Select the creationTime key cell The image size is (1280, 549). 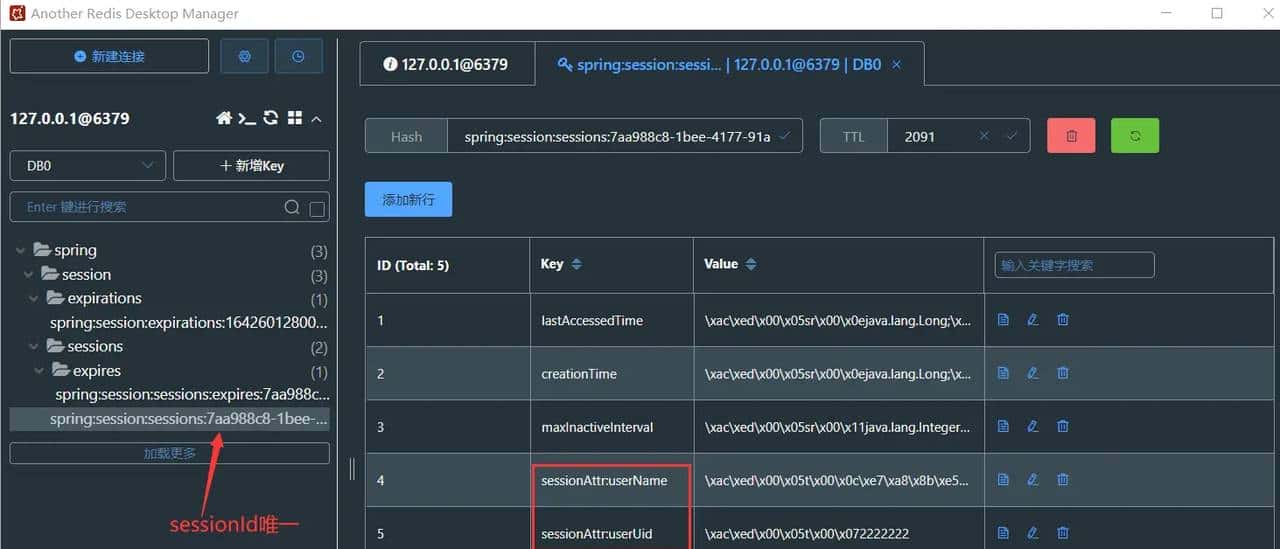click(611, 373)
